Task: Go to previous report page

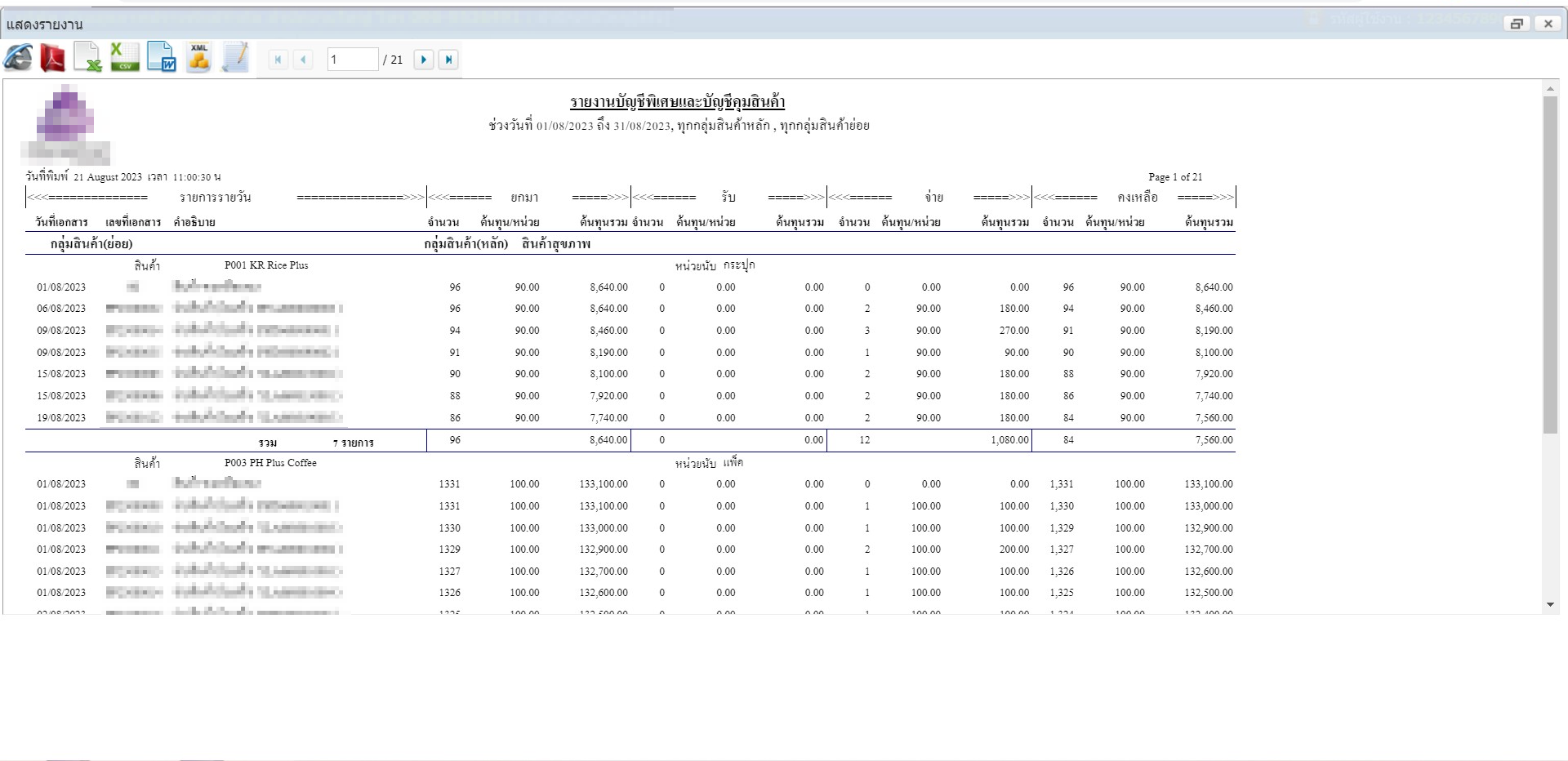Action: tap(303, 60)
